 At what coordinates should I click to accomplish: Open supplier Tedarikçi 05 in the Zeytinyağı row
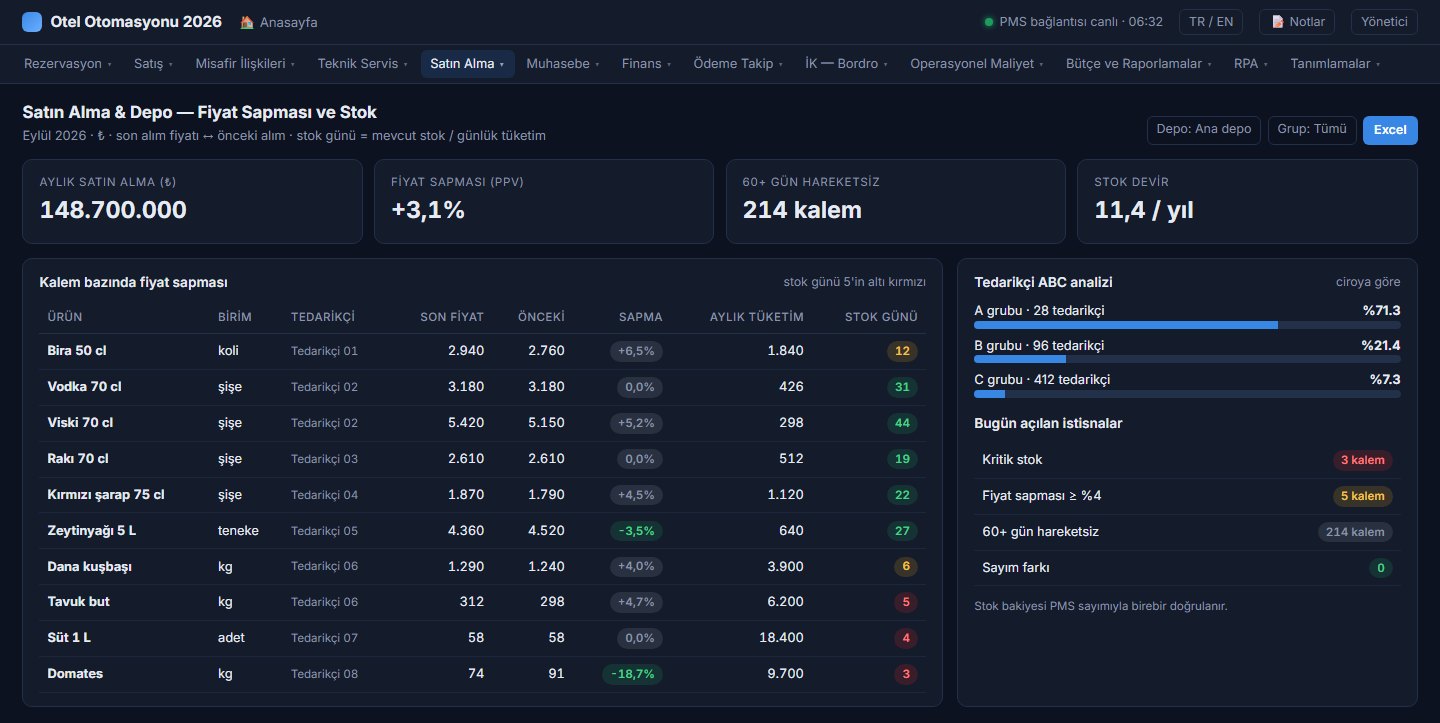[x=324, y=531]
